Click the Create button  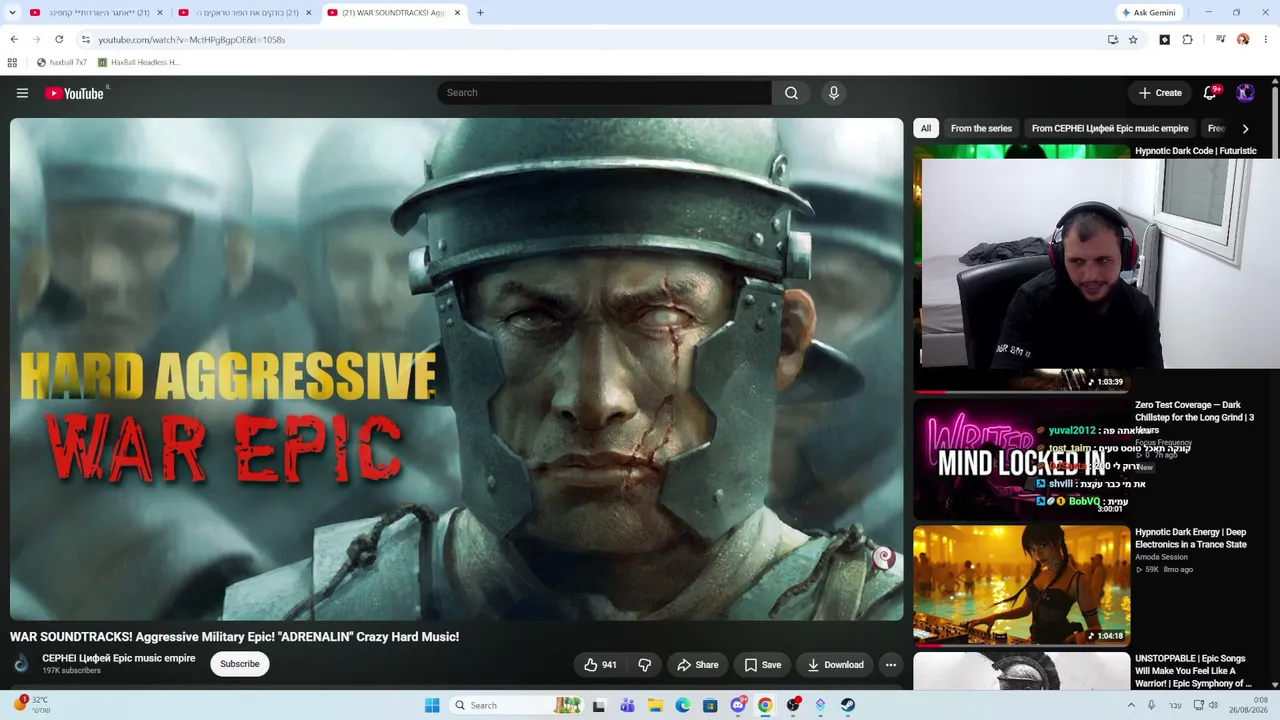tap(1160, 93)
